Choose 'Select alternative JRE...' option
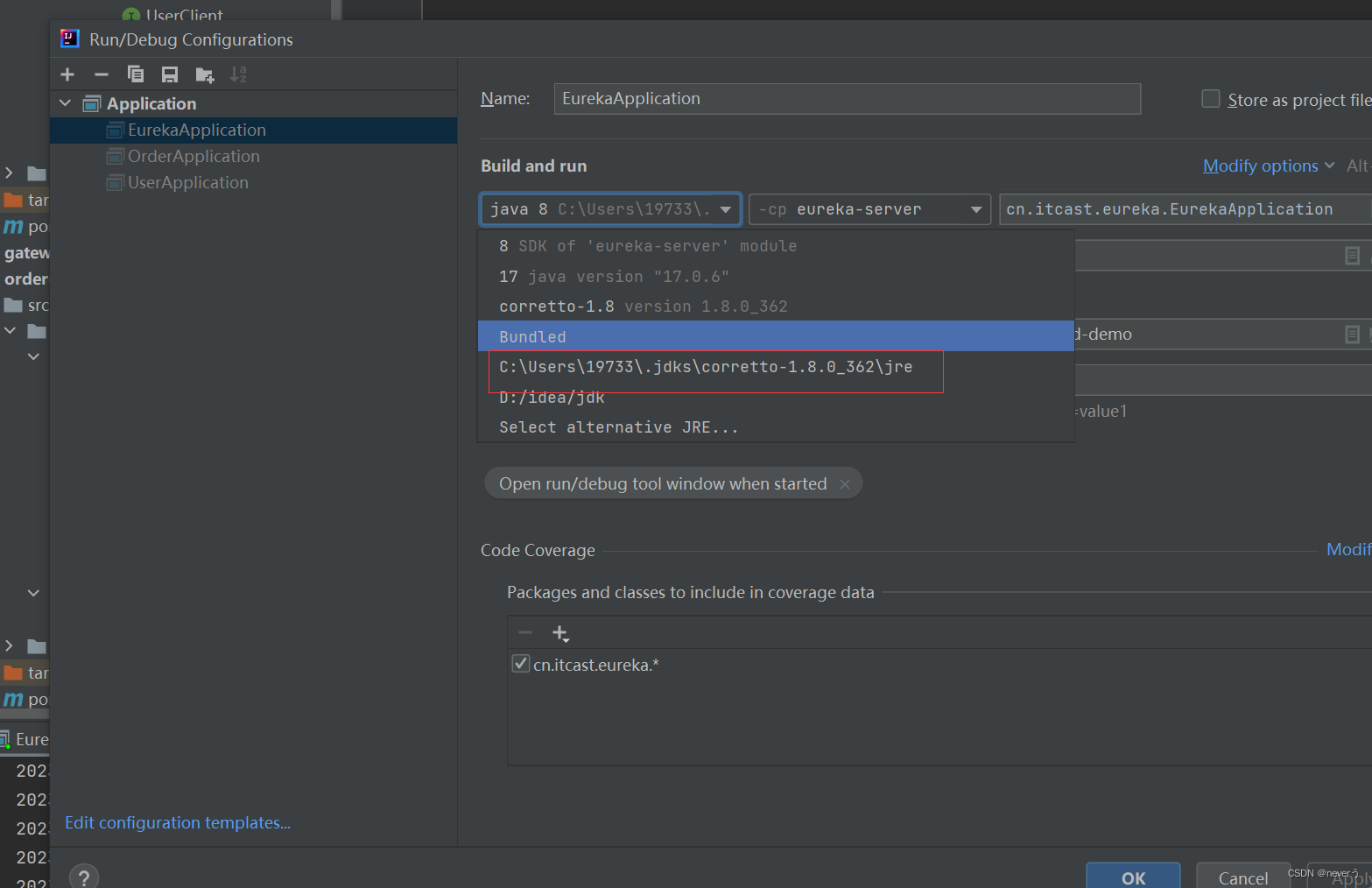The width and height of the screenshot is (1372, 888). [x=776, y=427]
